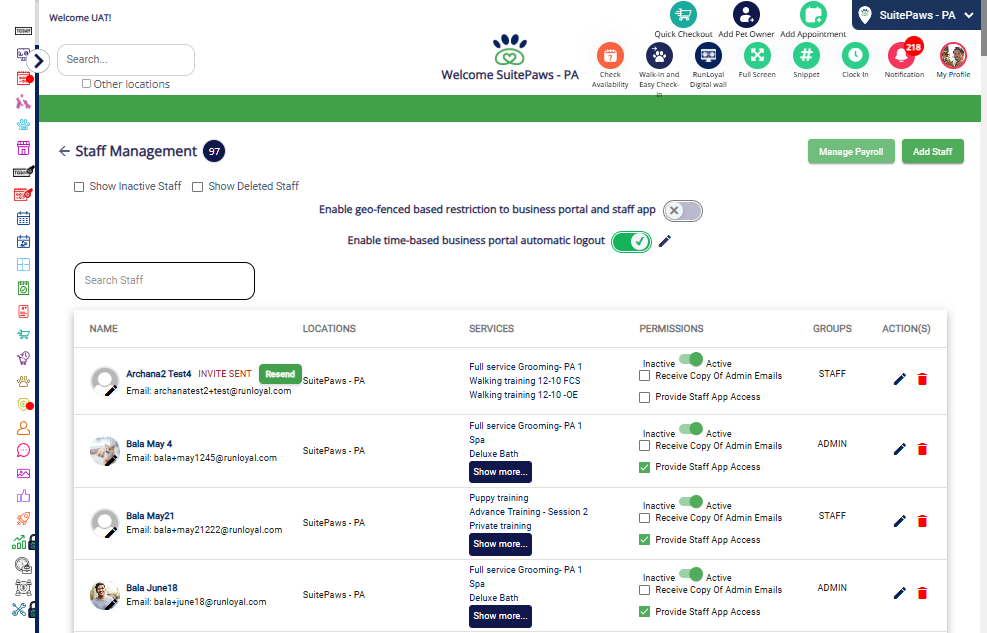Open the Snippet hashtag icon
Screen dimensions: 987x633
coord(806,56)
